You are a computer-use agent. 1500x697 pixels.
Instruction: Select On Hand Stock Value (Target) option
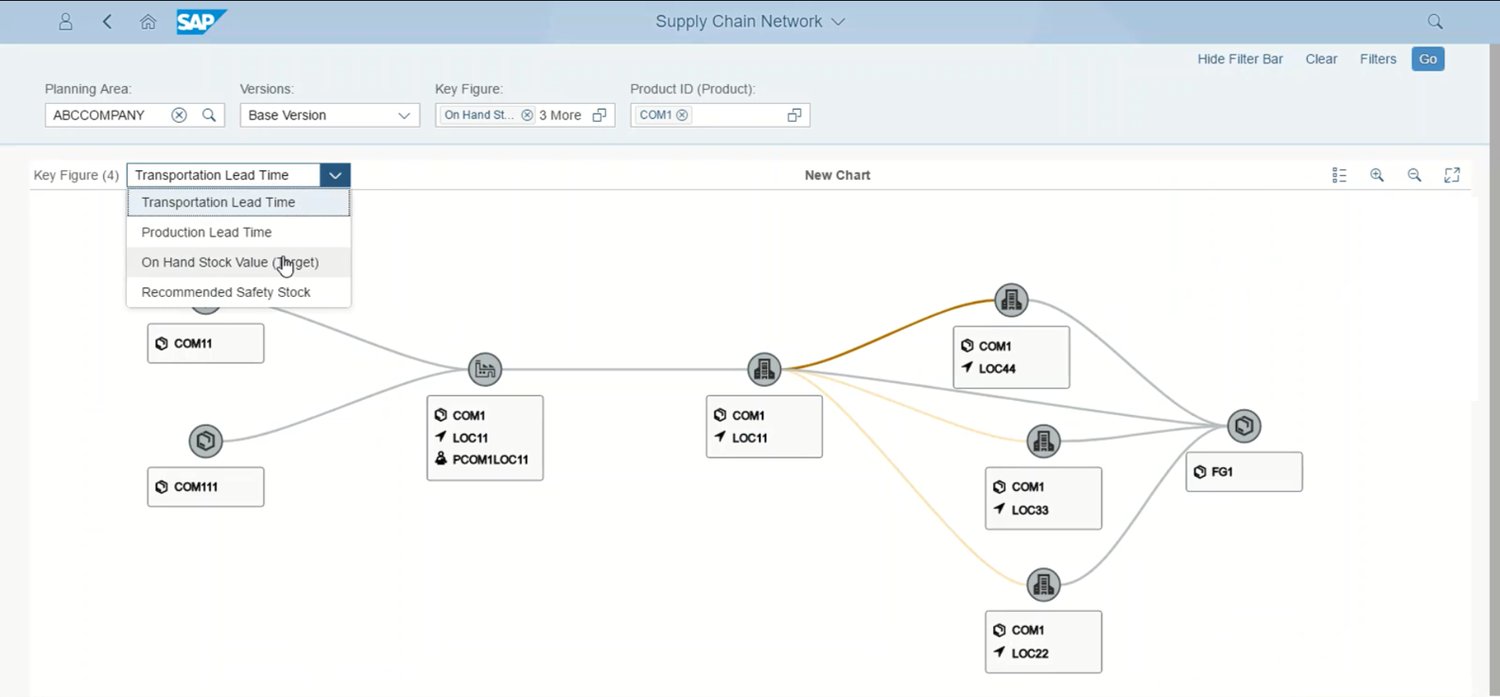pyautogui.click(x=238, y=262)
